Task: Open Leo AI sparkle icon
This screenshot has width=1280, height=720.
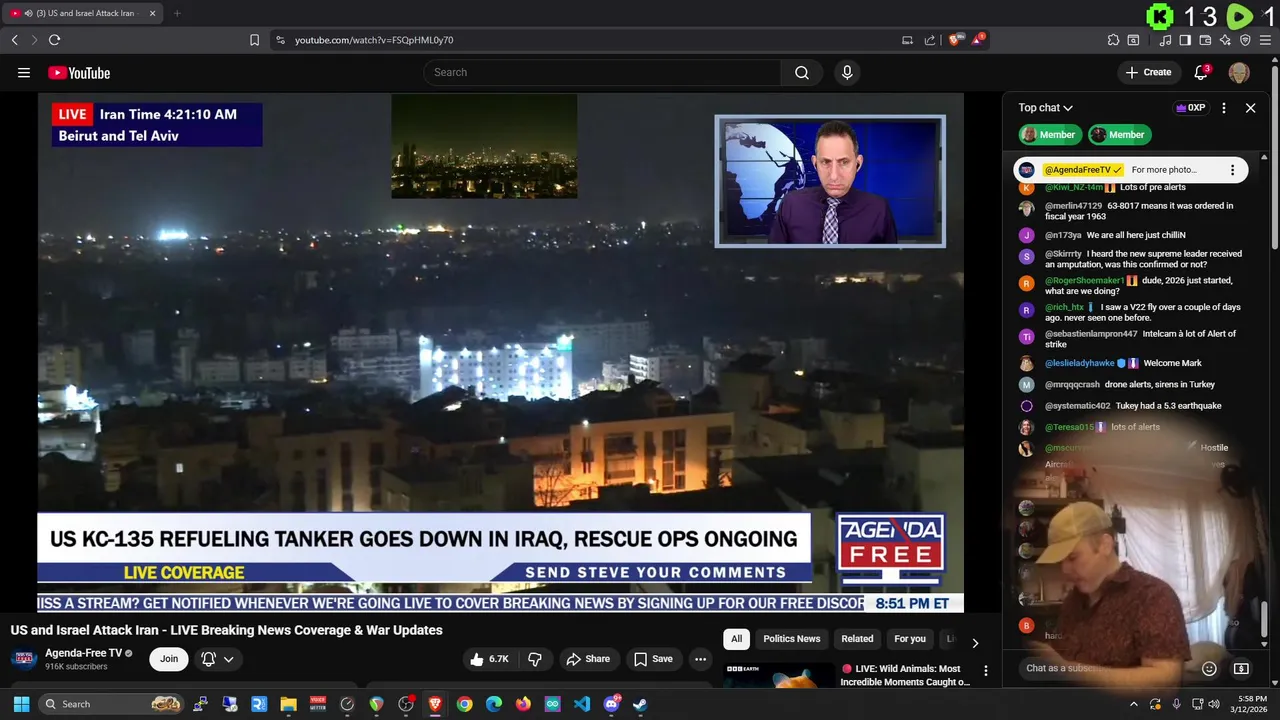Action: [1225, 40]
